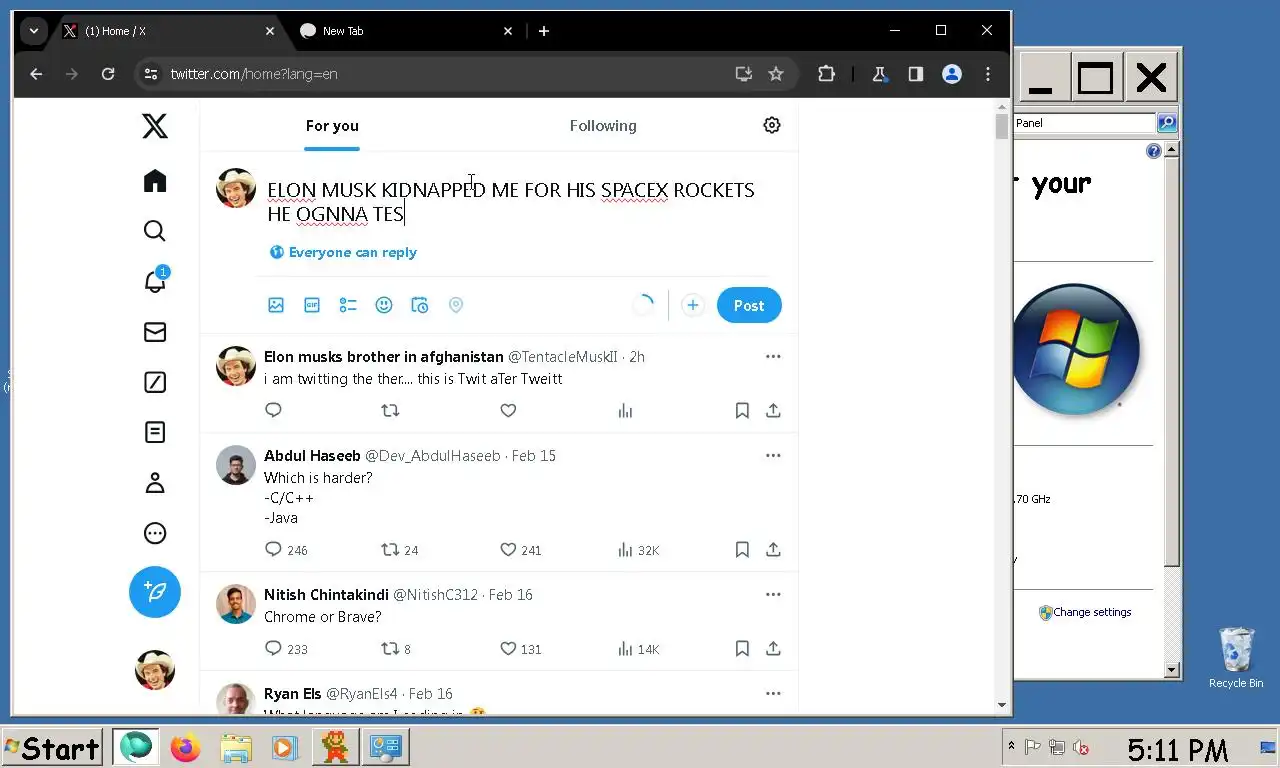This screenshot has width=1280, height=768.
Task: Open Chrome extensions puzzle icon
Action: [x=826, y=74]
